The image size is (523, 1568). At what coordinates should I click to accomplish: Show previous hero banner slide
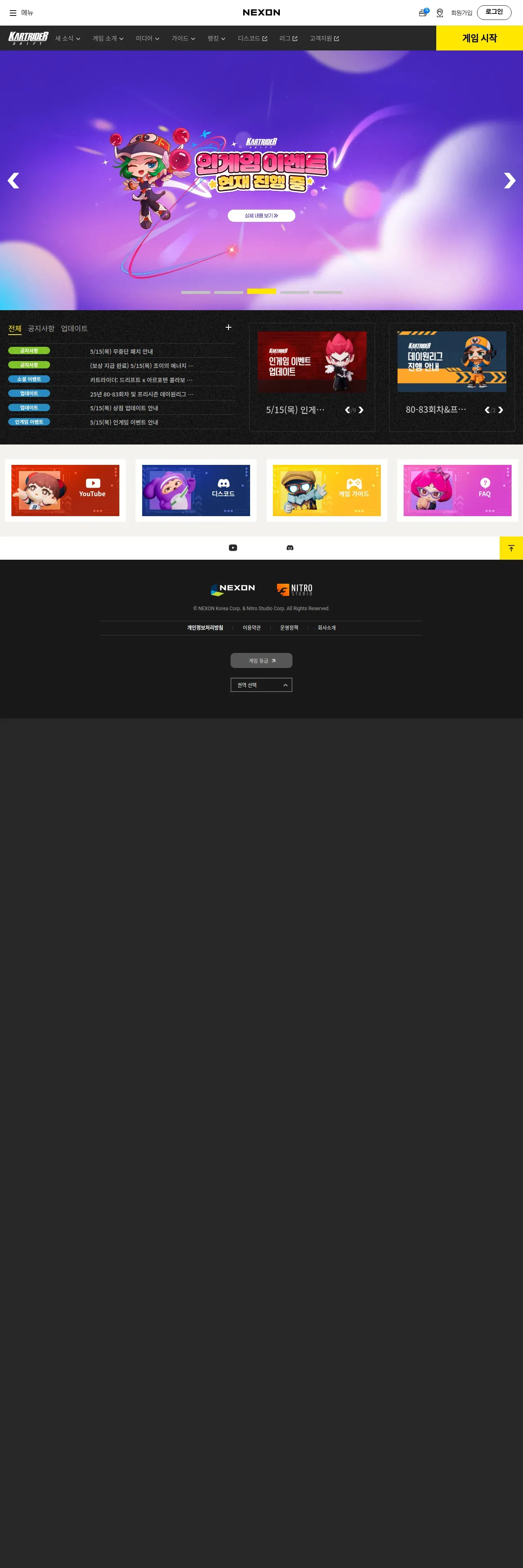(x=13, y=180)
